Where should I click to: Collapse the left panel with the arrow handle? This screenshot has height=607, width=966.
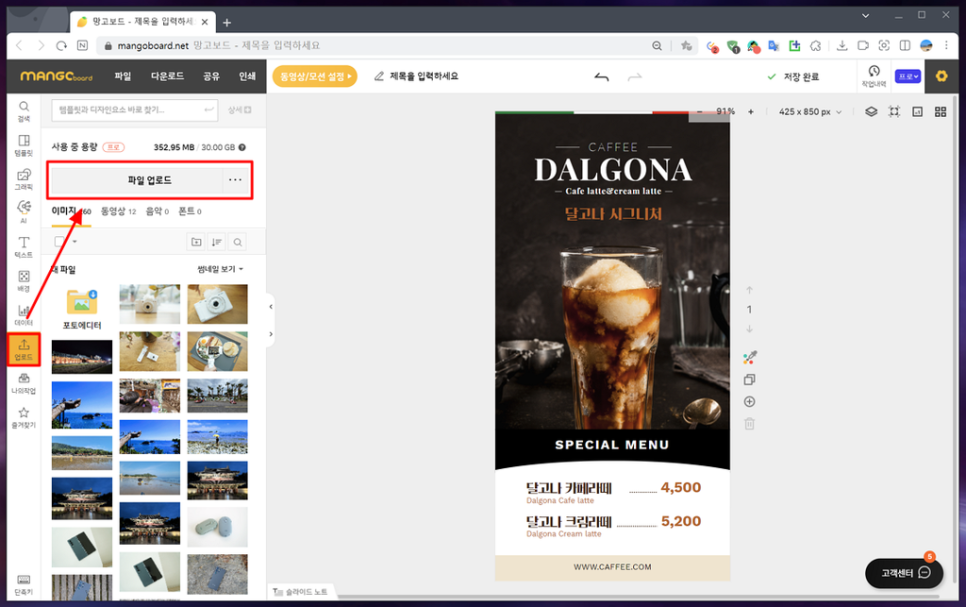point(270,306)
